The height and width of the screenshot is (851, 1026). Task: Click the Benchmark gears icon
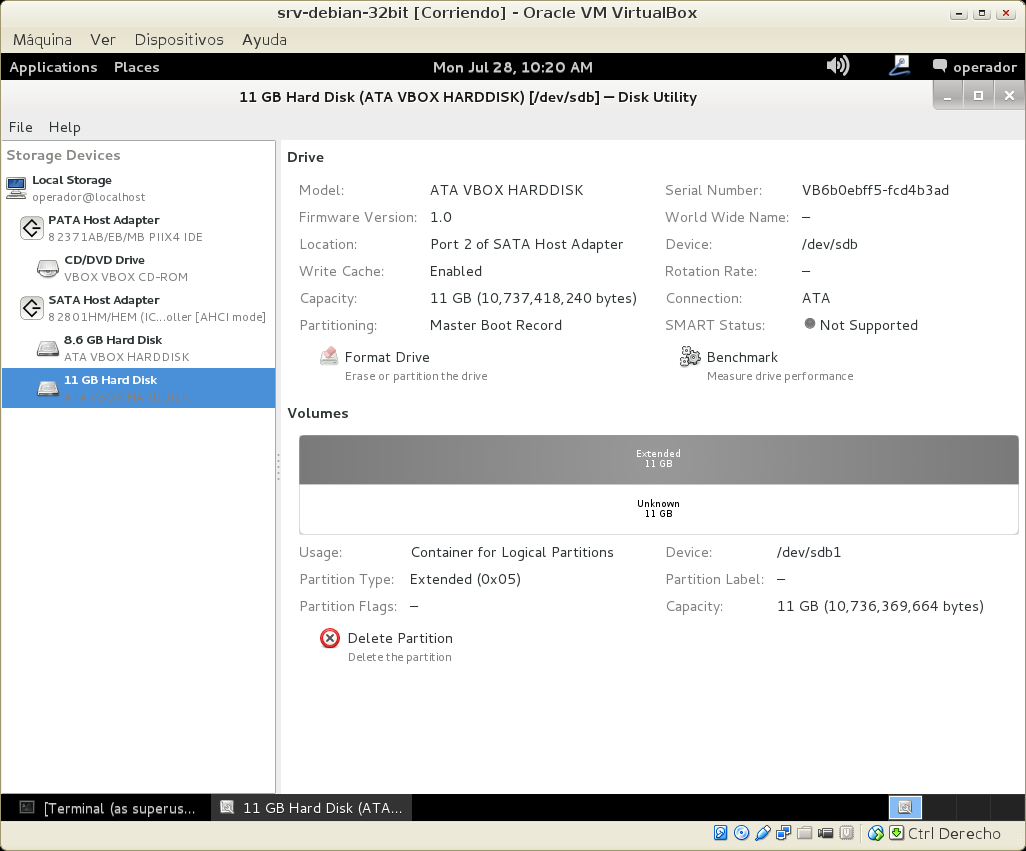tap(690, 357)
